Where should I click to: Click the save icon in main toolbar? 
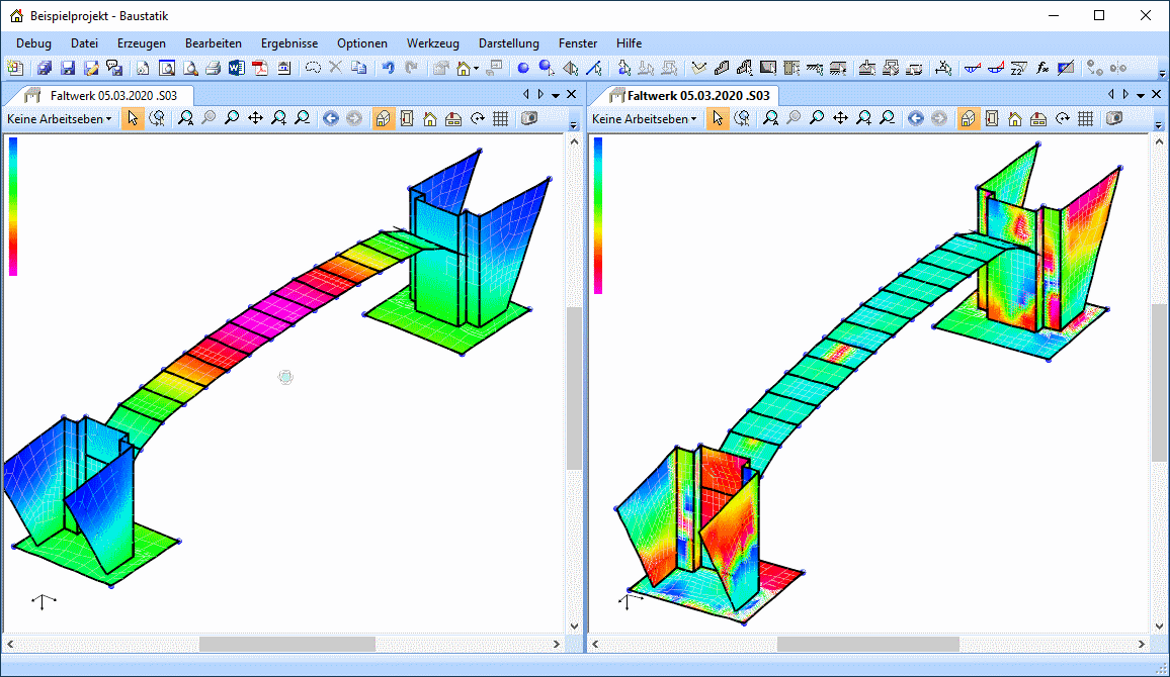pos(68,68)
